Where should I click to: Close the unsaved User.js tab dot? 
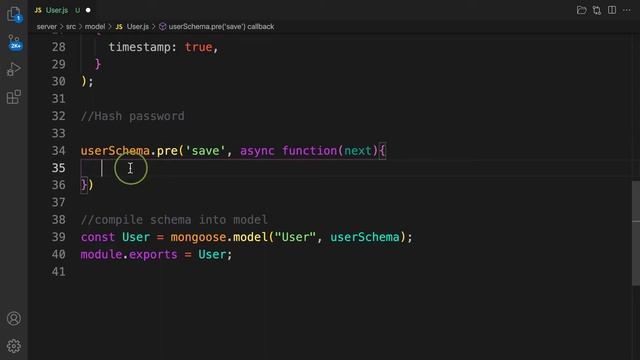pyautogui.click(x=88, y=10)
